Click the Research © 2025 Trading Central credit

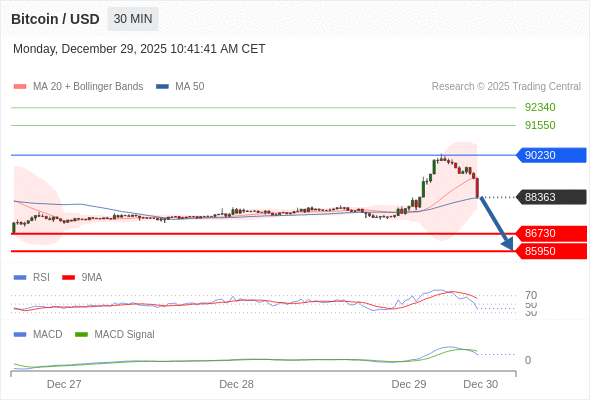coord(506,87)
